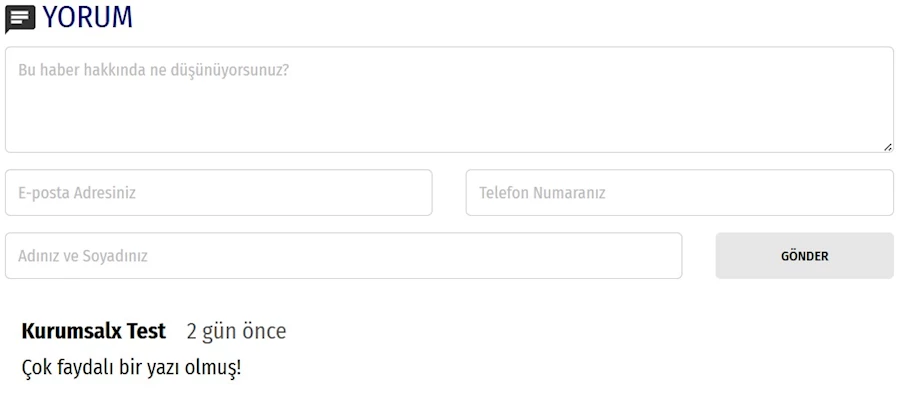The image size is (899, 396).
Task: Grab the textarea resize handle corner
Action: tap(888, 147)
